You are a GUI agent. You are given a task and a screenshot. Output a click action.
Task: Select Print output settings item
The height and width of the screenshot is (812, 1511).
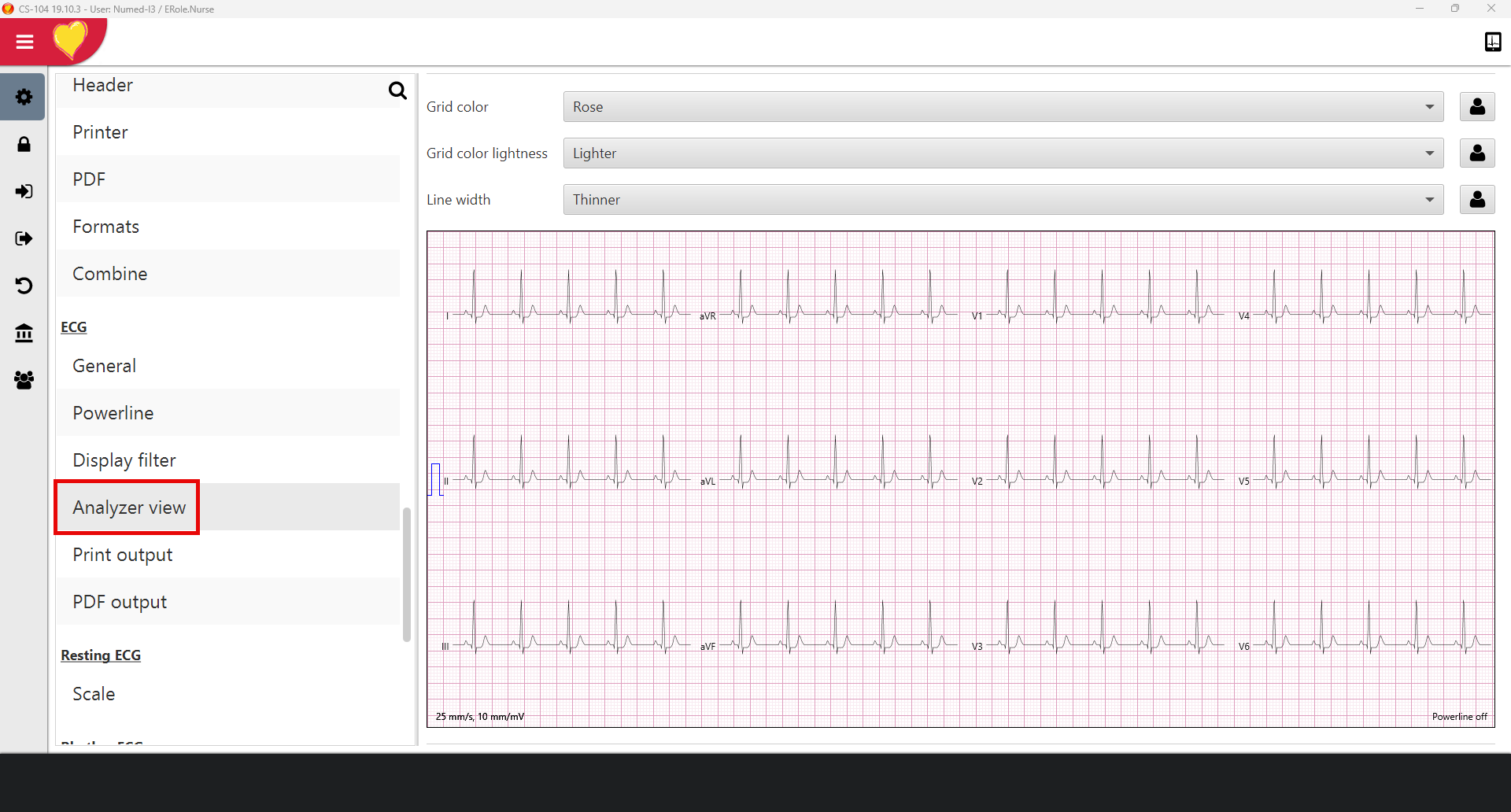[123, 555]
